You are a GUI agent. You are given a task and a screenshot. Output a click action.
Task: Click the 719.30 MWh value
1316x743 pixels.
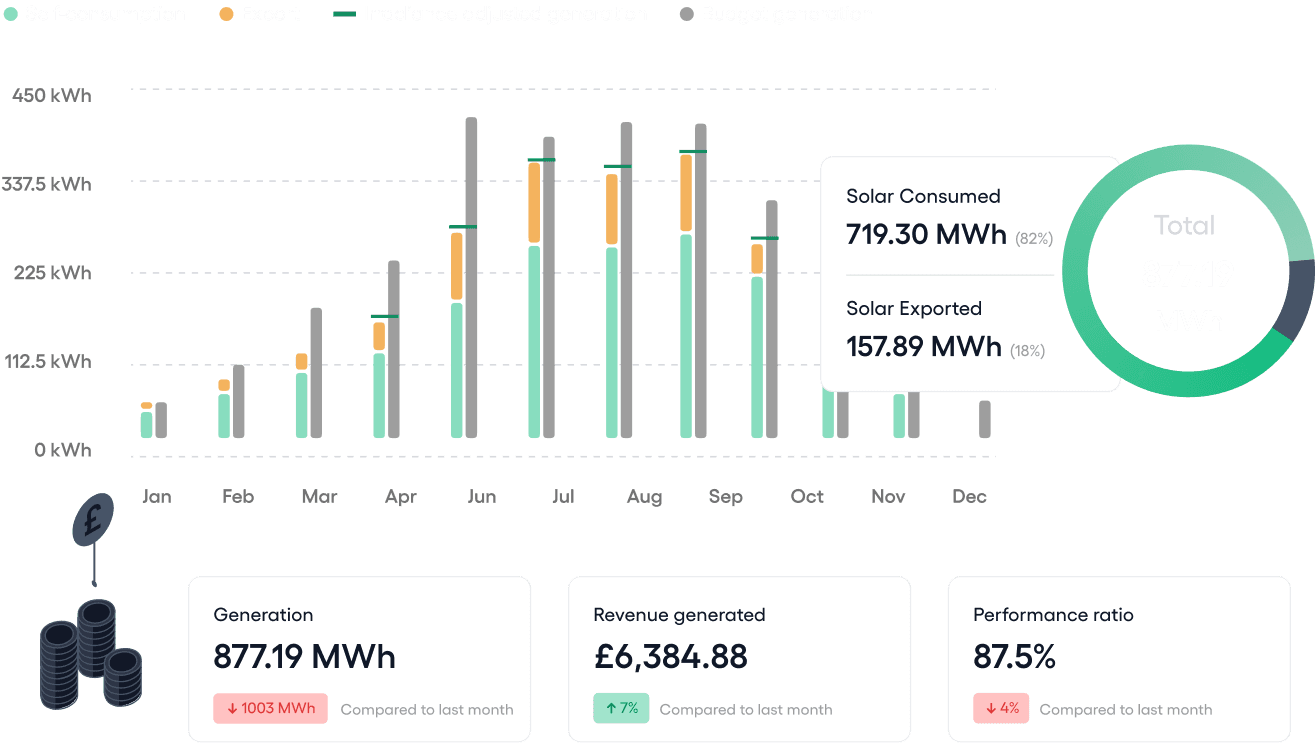click(x=926, y=234)
